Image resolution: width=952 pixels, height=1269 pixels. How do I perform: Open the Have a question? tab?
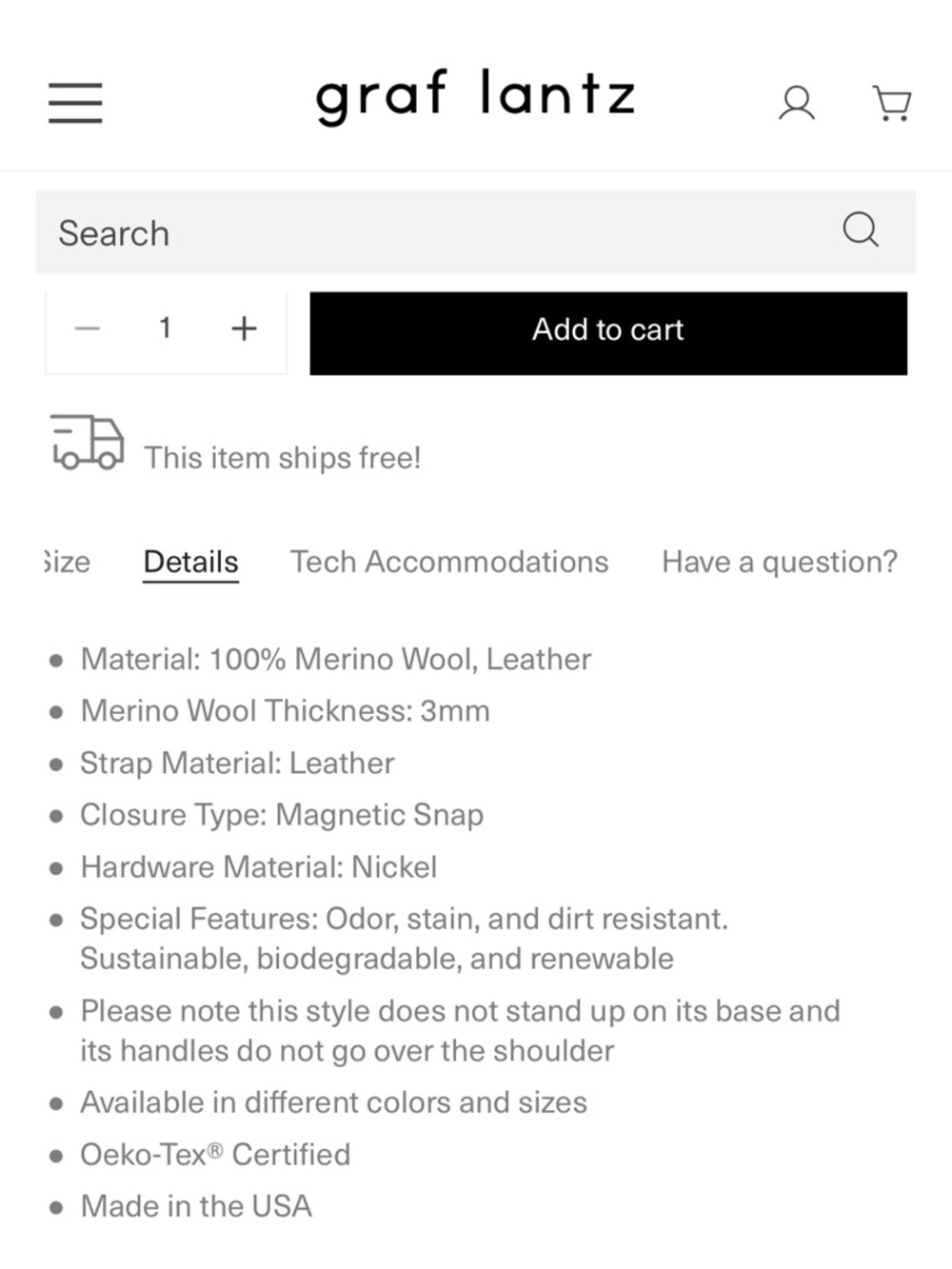(780, 562)
